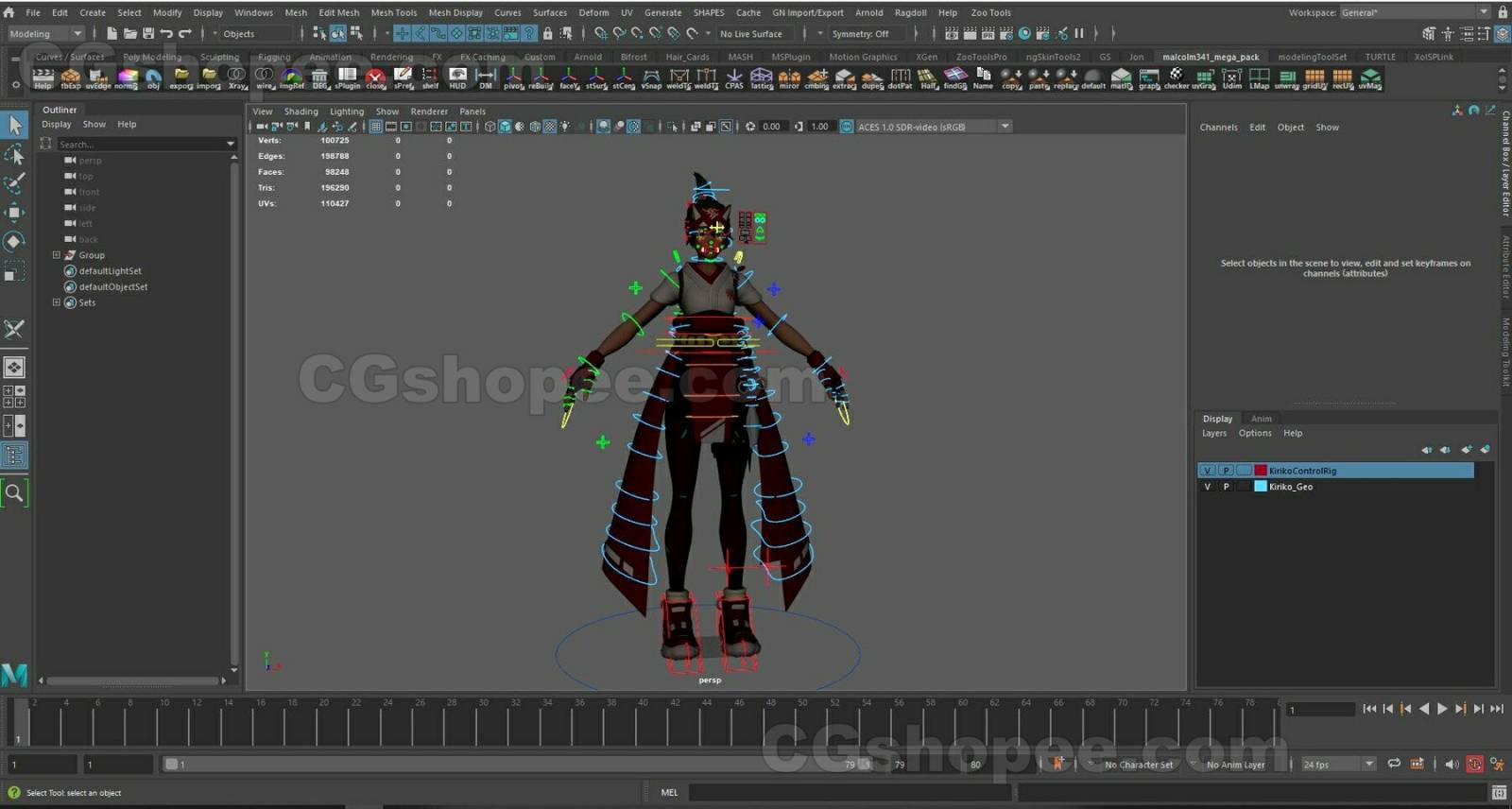Click the Save scene icon
Viewport: 1512px width, 809px height.
click(x=148, y=33)
